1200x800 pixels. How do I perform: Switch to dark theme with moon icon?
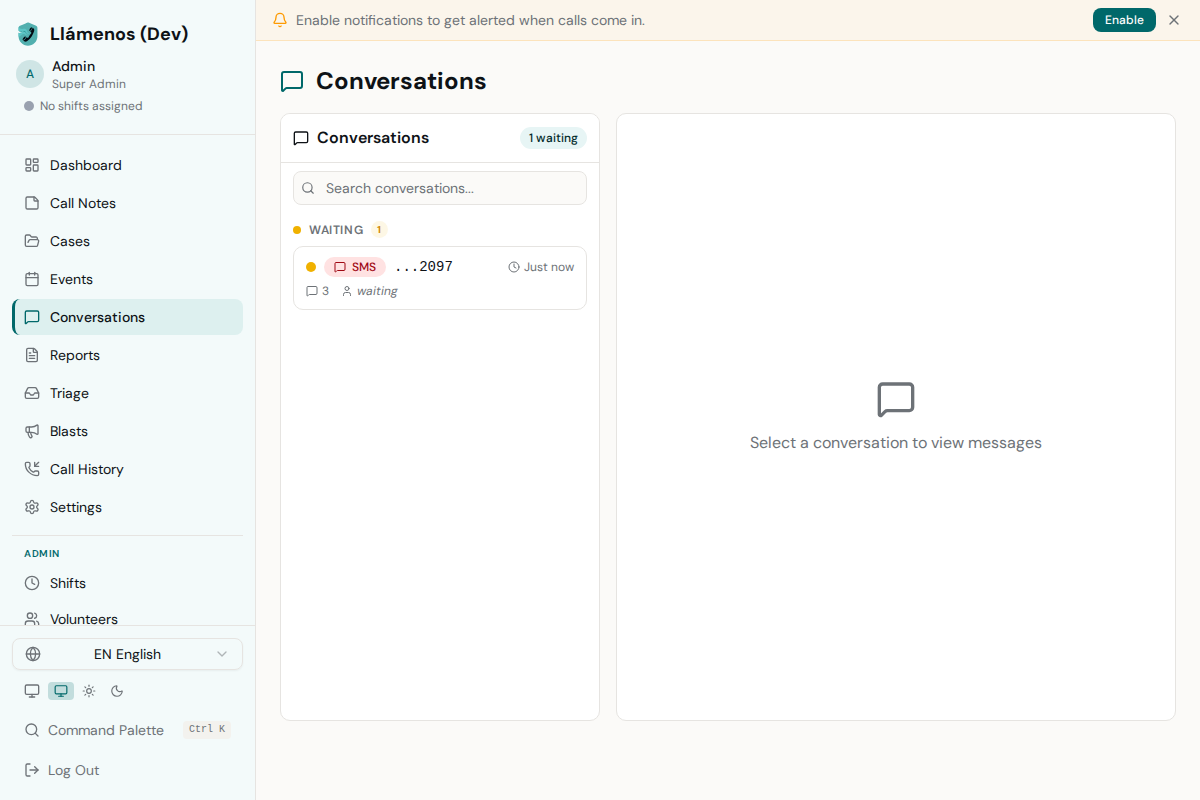pyautogui.click(x=117, y=691)
